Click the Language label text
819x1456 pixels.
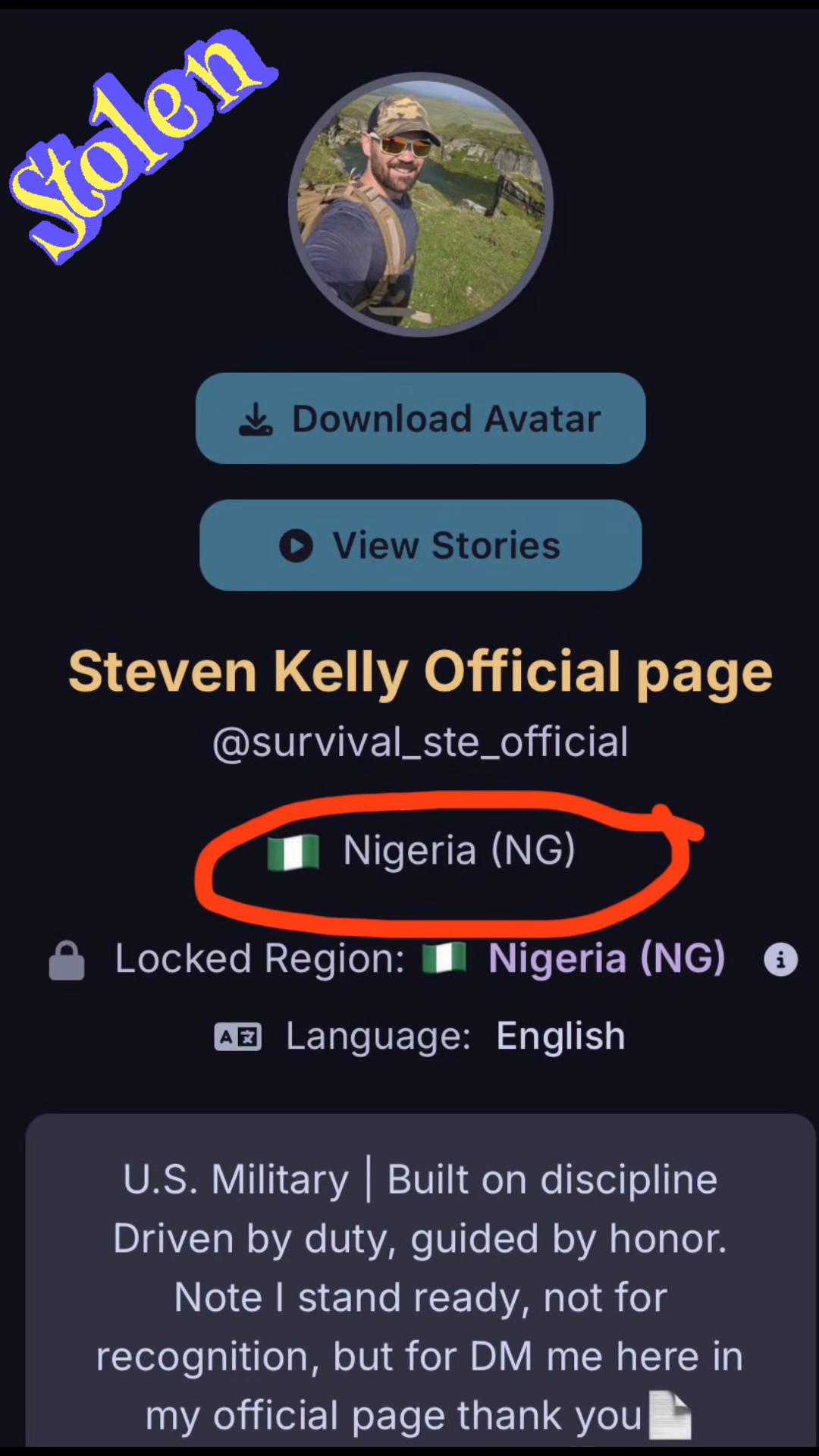(378, 1037)
